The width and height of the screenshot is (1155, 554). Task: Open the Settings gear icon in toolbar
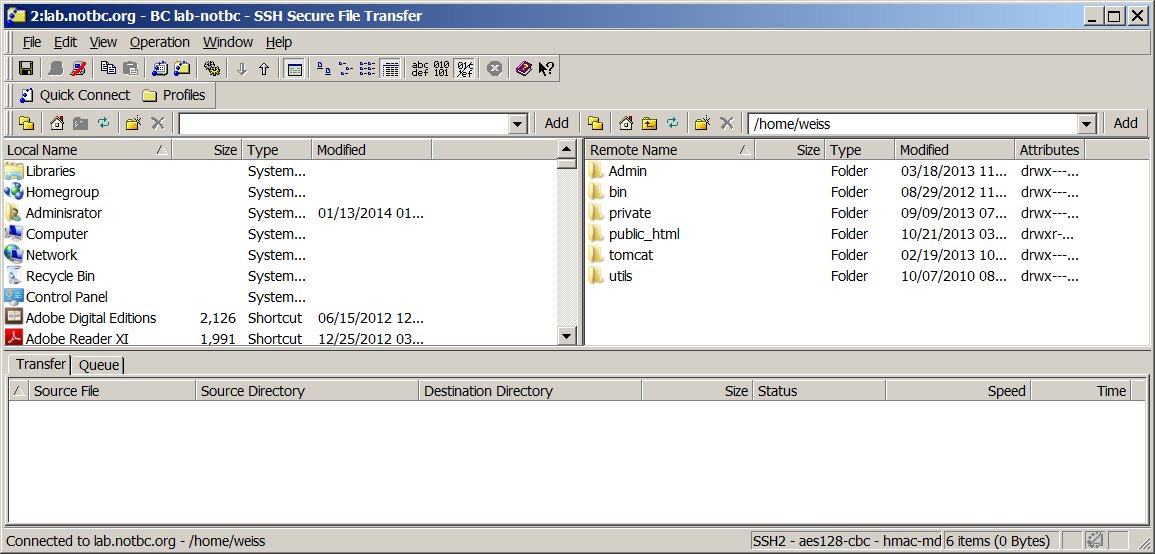211,69
